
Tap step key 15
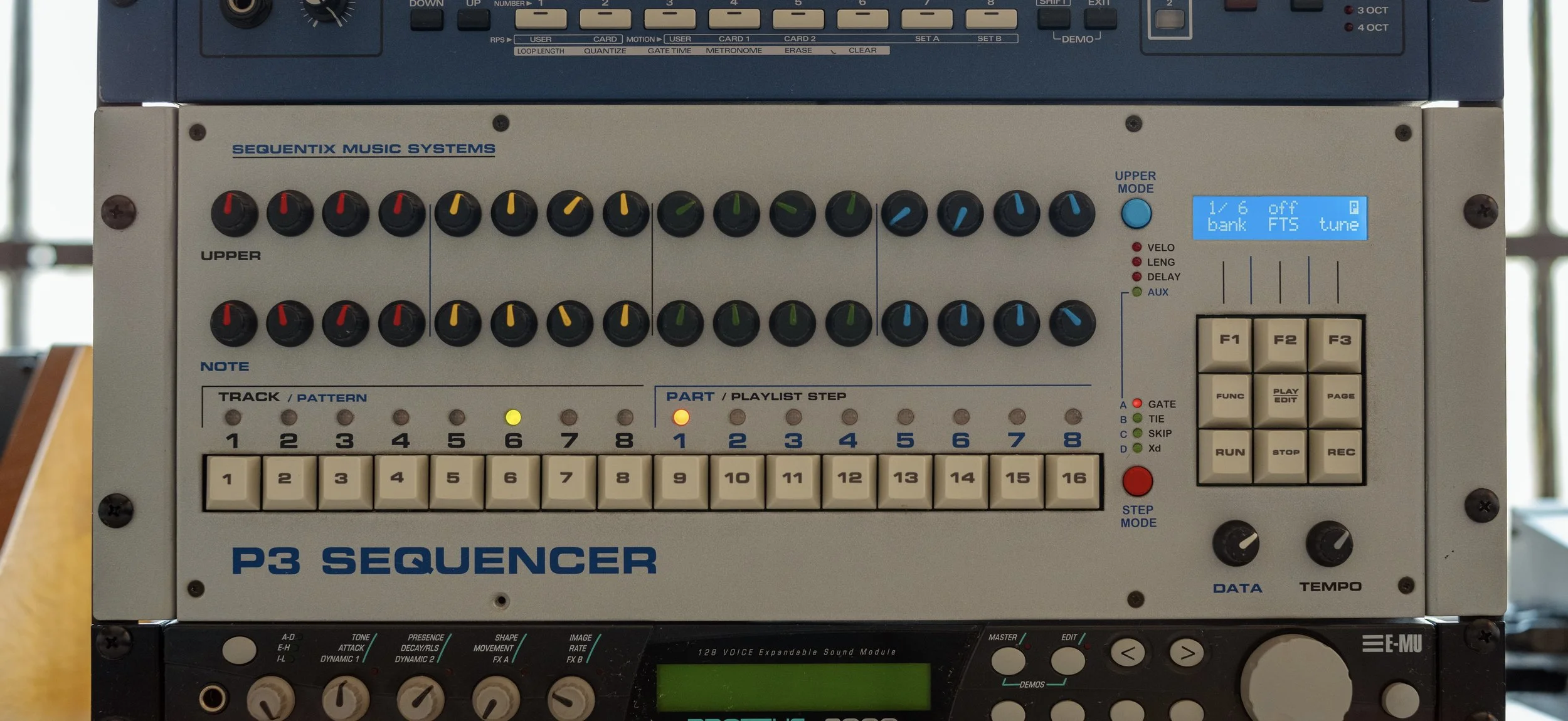click(x=1017, y=482)
